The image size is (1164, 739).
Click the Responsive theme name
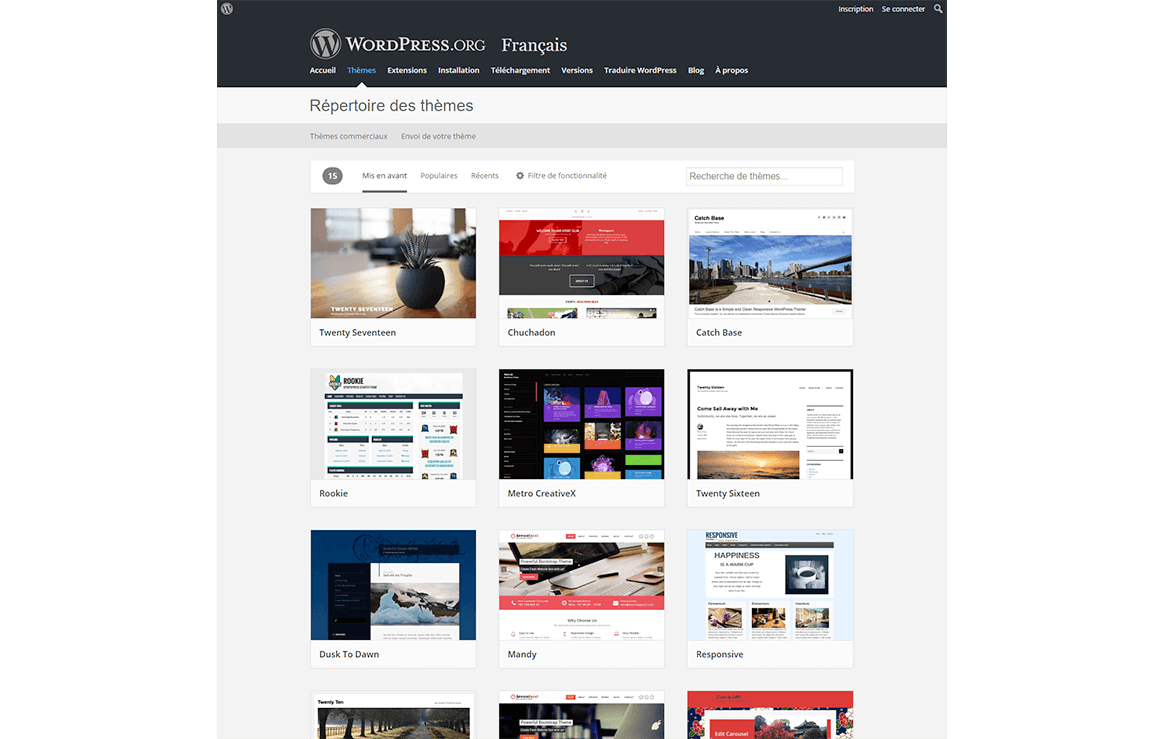719,654
